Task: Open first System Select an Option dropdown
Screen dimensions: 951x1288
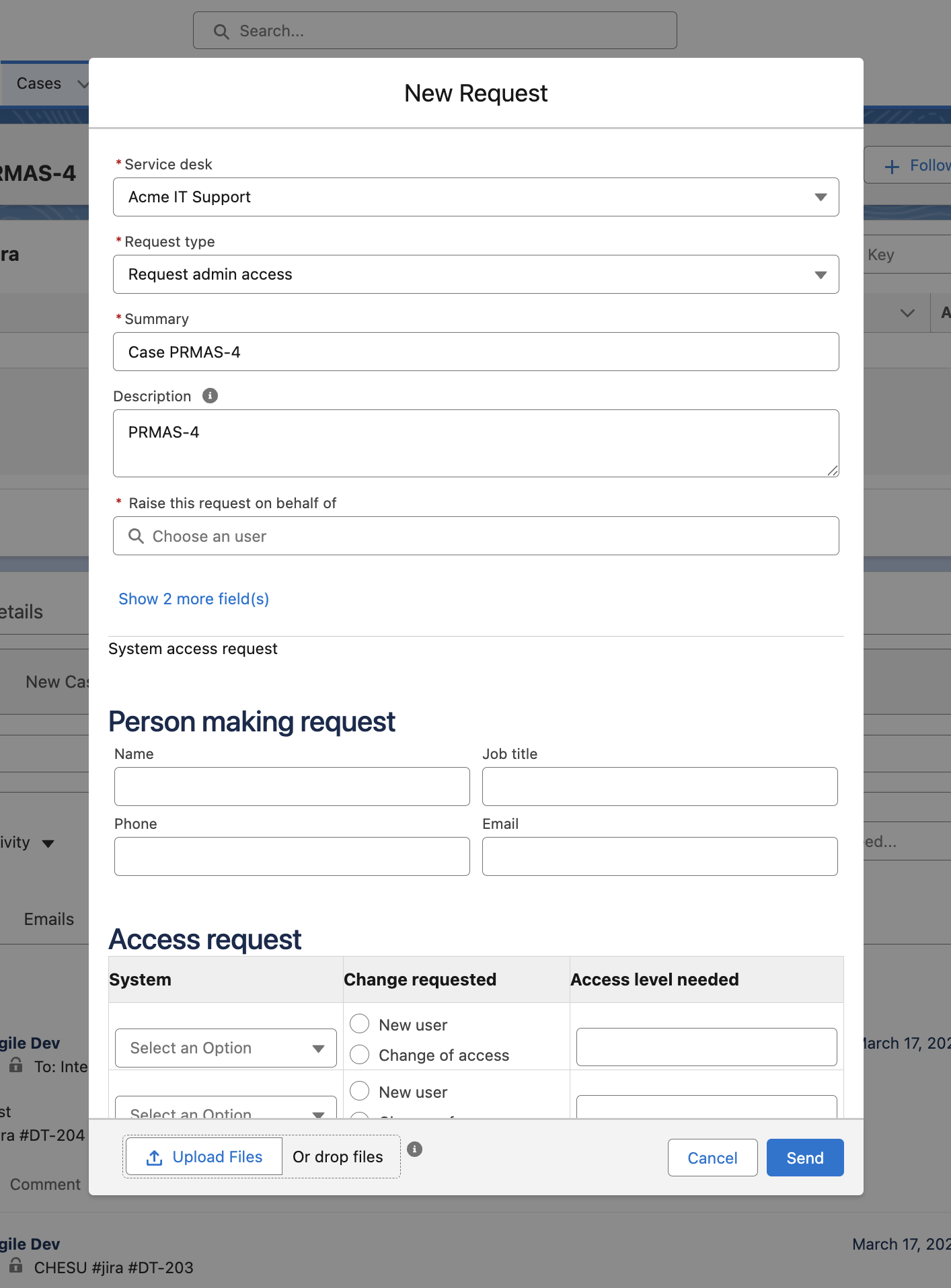Action: 225,1048
